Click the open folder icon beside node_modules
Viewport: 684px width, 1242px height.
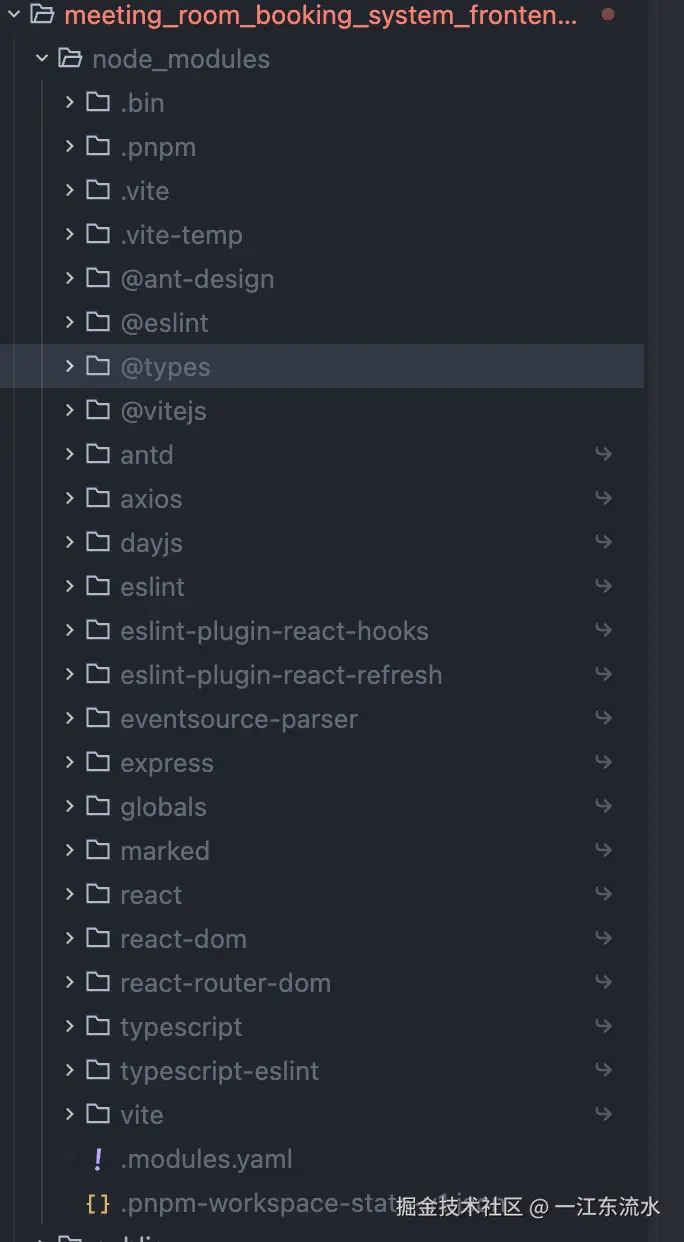point(70,59)
